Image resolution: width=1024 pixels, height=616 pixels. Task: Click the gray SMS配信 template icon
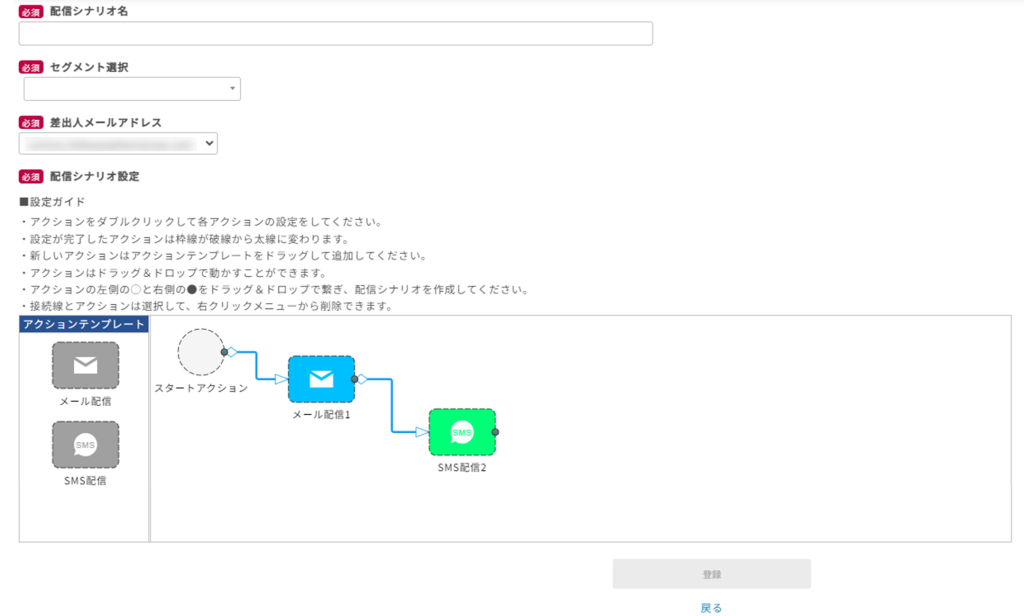click(x=85, y=444)
